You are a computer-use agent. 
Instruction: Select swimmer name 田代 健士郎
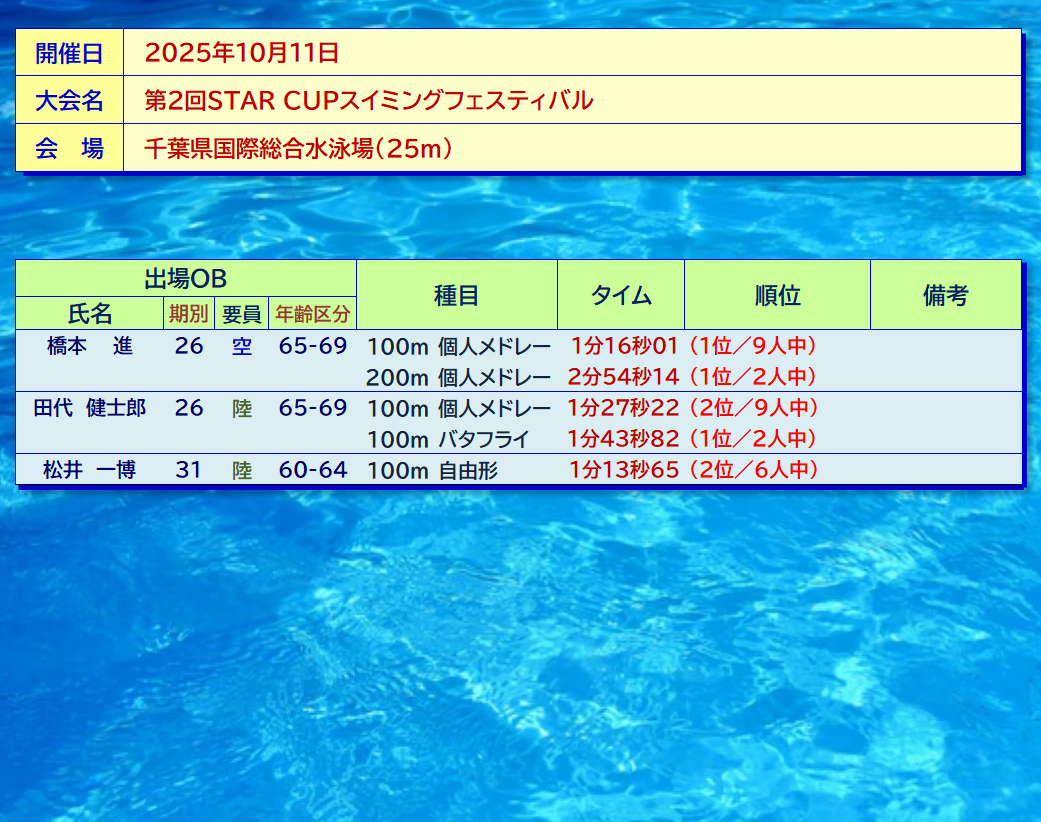click(89, 408)
